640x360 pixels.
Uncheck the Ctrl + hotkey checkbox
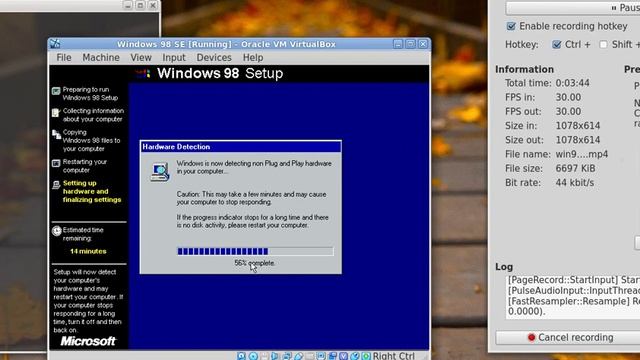(x=556, y=44)
